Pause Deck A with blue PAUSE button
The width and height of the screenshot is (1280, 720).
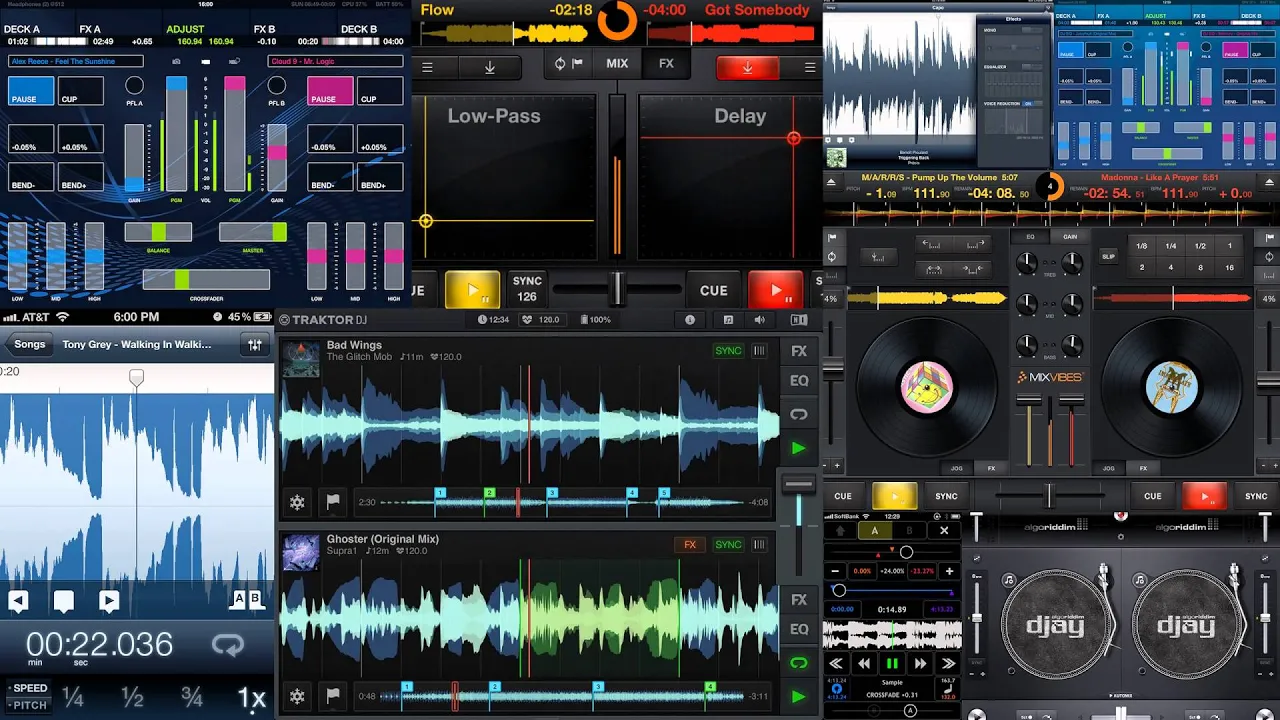click(31, 91)
